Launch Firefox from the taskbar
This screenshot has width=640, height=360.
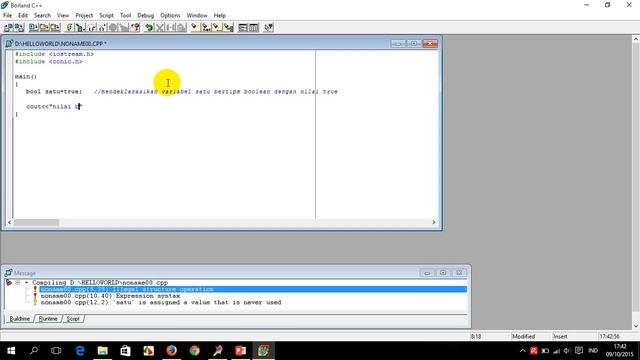click(x=171, y=351)
